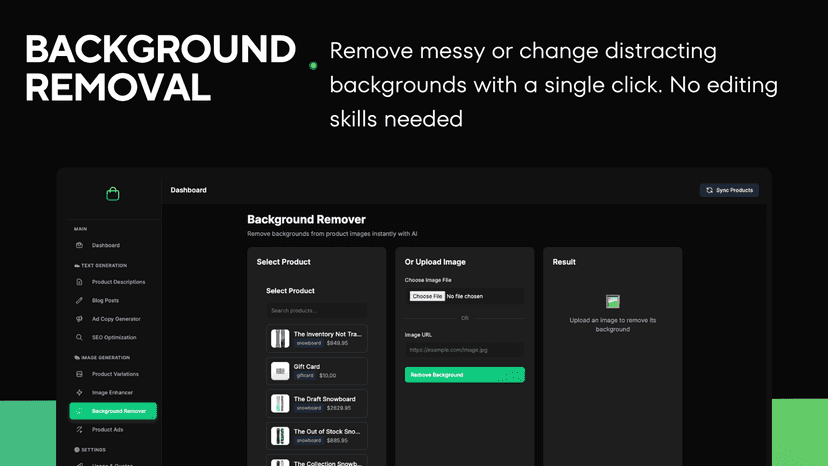Open the Dashboard menu label
The width and height of the screenshot is (828, 466).
pyautogui.click(x=106, y=245)
